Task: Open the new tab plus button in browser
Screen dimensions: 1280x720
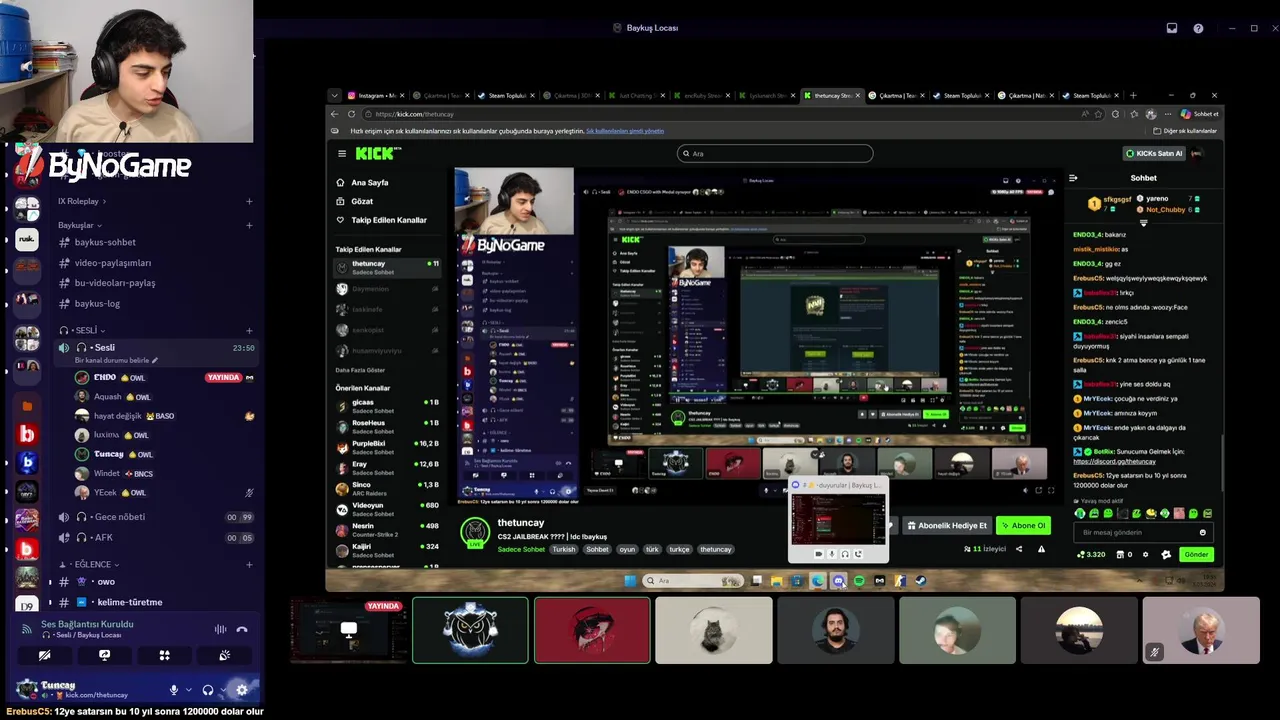Action: [x=1133, y=95]
